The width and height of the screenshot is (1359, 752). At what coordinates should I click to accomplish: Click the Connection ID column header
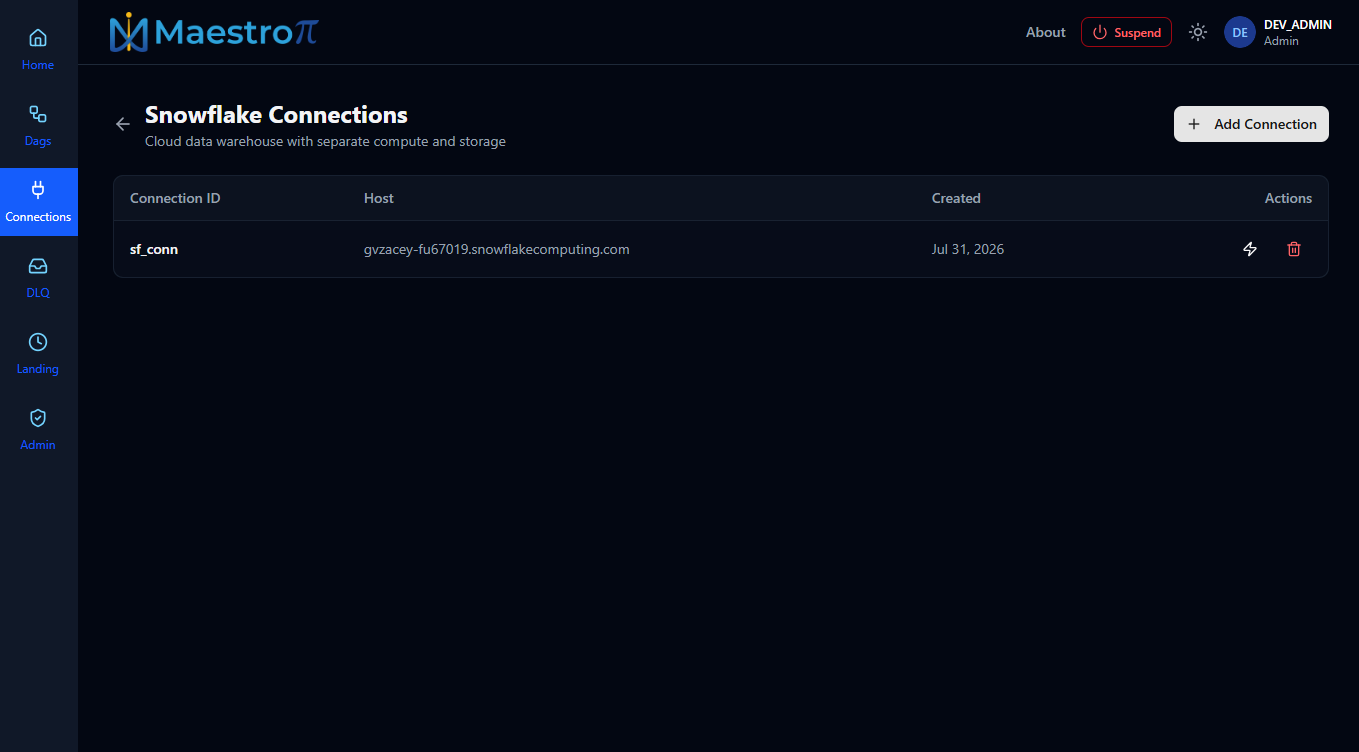click(175, 198)
